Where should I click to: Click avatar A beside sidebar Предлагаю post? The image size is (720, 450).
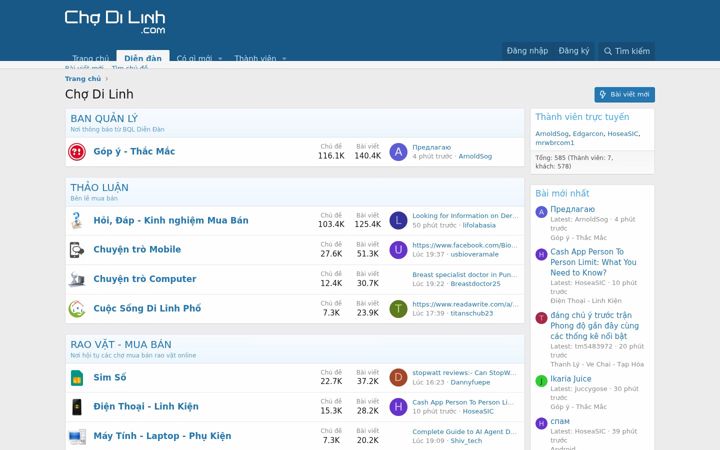[x=541, y=212]
